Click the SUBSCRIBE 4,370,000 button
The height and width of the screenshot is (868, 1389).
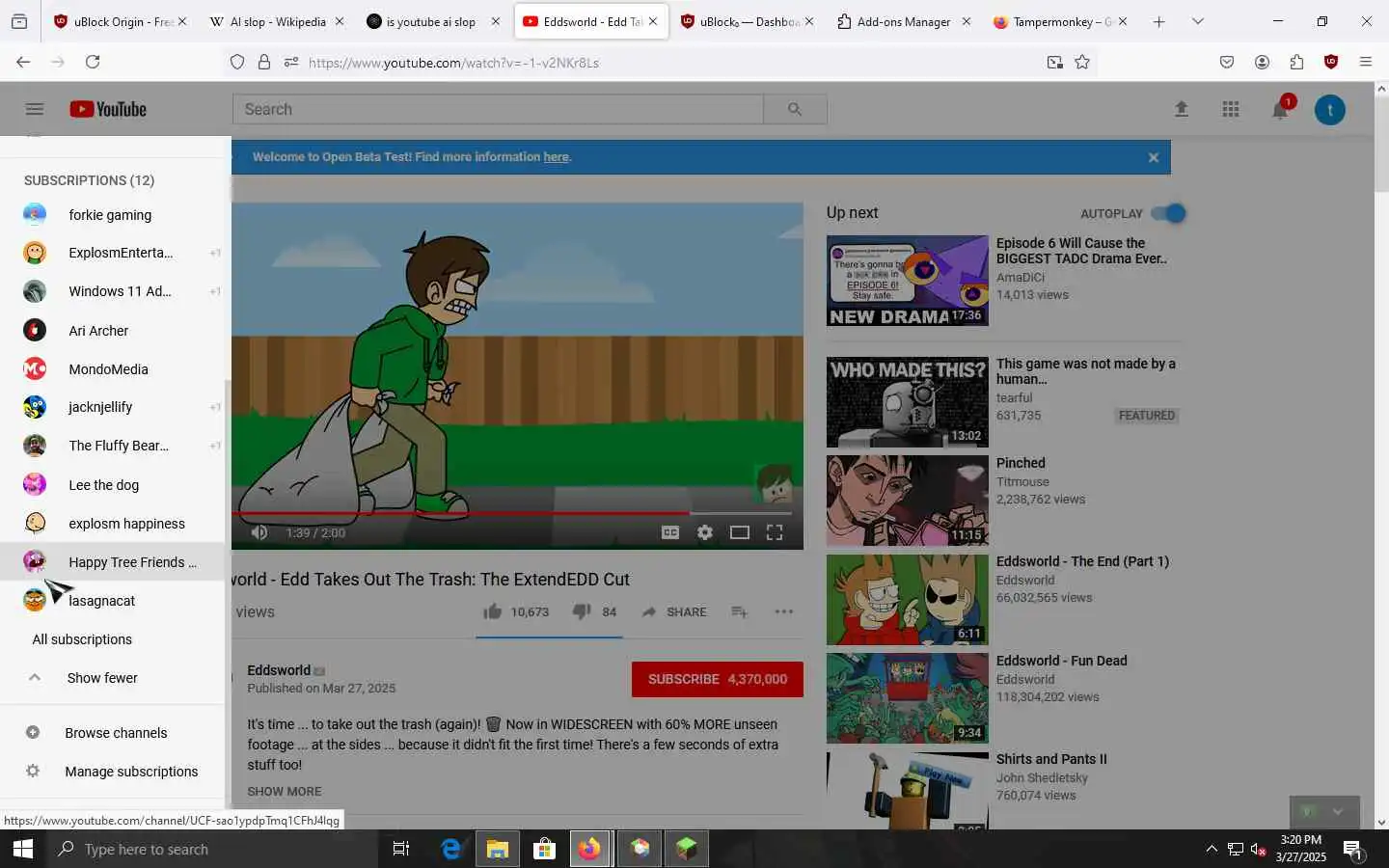[x=718, y=679]
